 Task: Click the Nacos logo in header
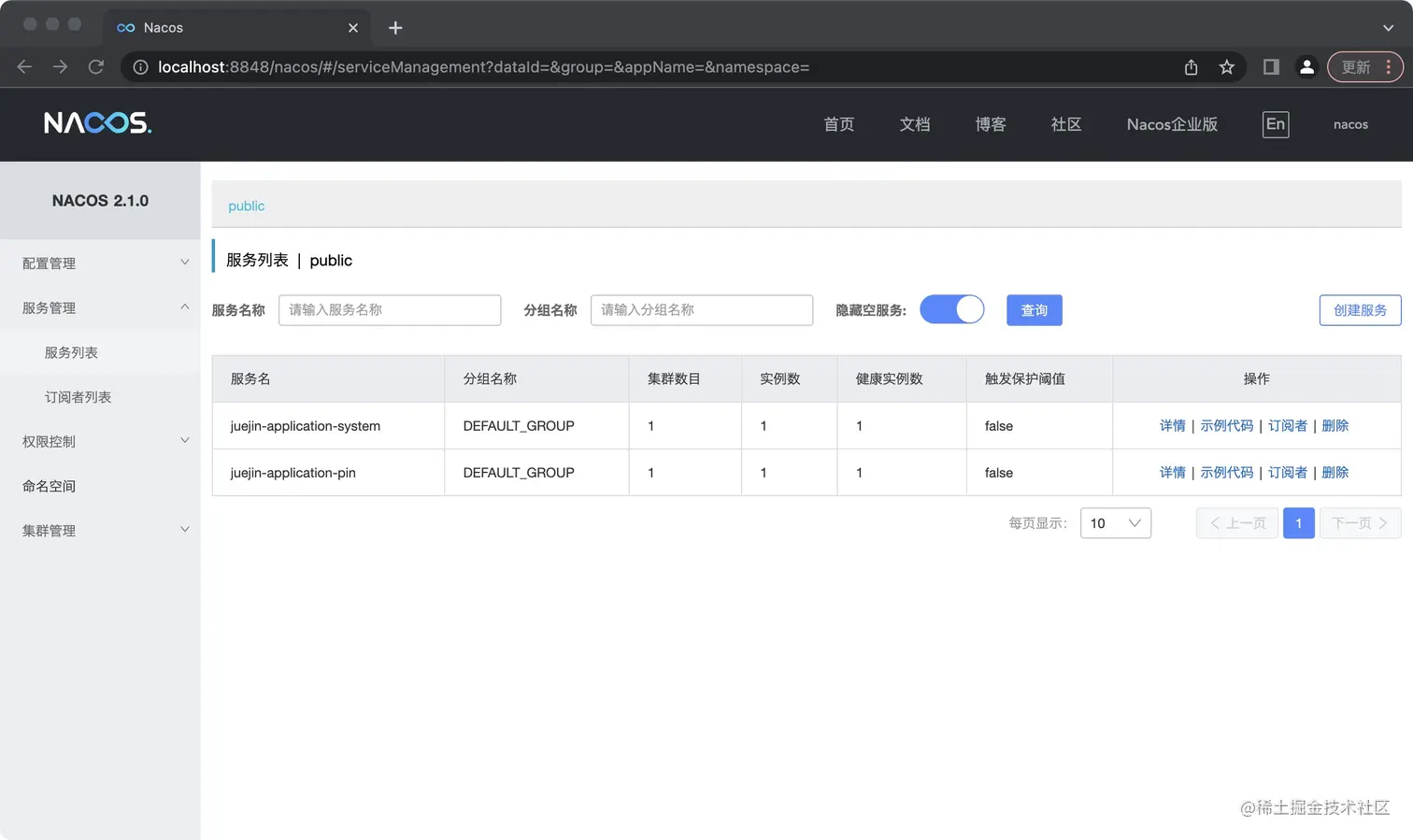click(x=97, y=123)
